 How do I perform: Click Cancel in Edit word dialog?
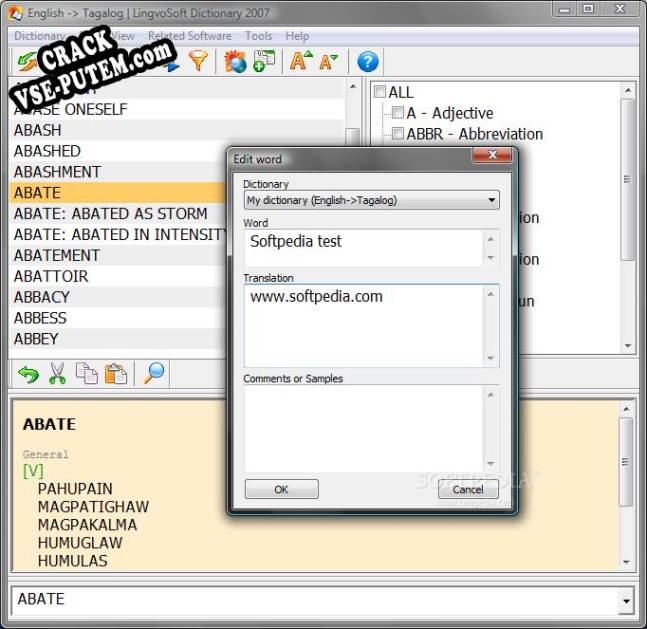(468, 489)
